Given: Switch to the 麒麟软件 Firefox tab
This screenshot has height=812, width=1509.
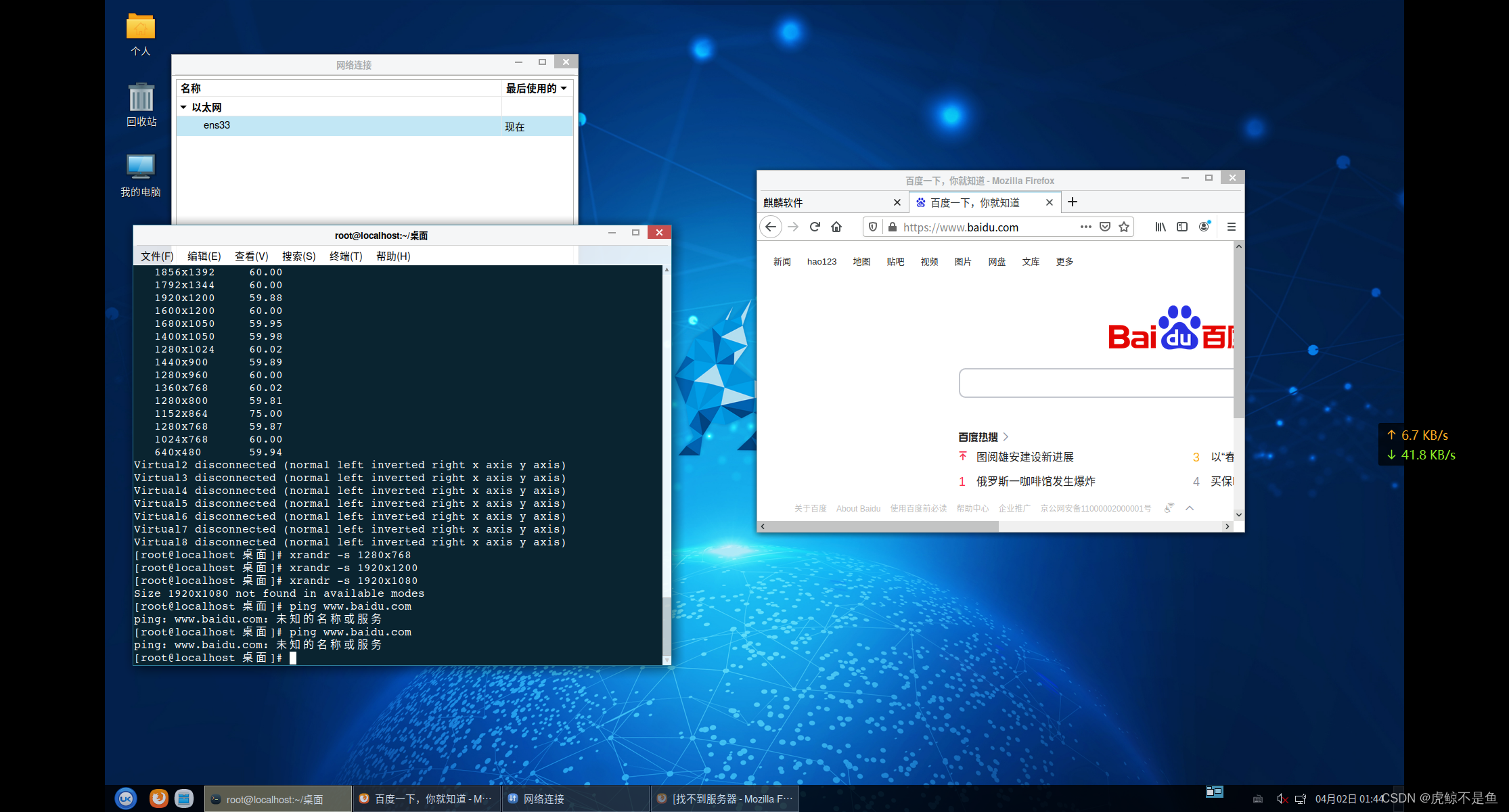Looking at the screenshot, I should pyautogui.click(x=832, y=202).
